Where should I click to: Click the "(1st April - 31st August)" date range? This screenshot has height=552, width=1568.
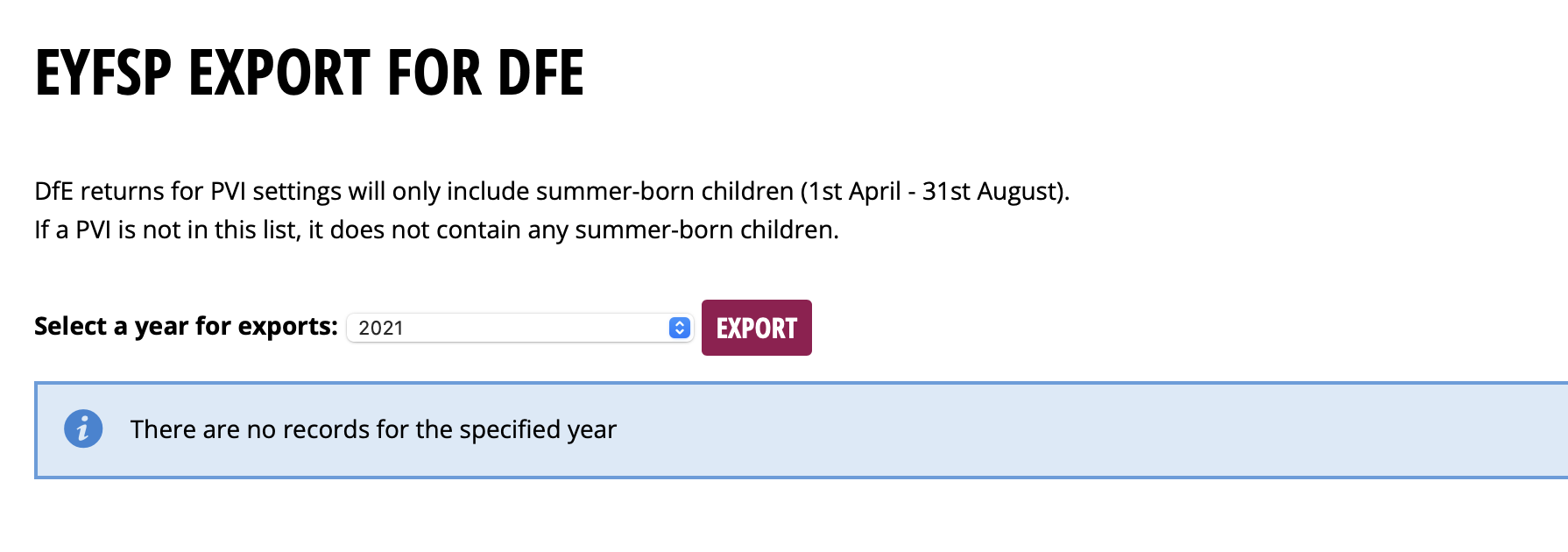(935, 191)
